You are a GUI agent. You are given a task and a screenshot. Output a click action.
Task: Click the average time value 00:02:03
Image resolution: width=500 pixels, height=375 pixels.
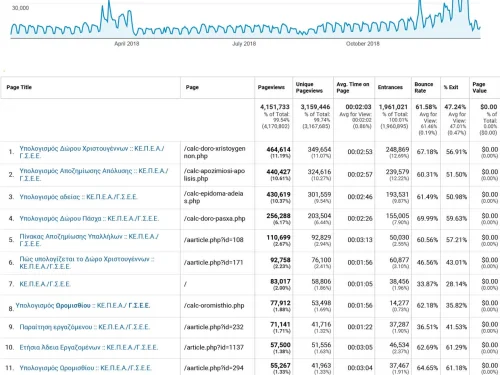(358, 107)
